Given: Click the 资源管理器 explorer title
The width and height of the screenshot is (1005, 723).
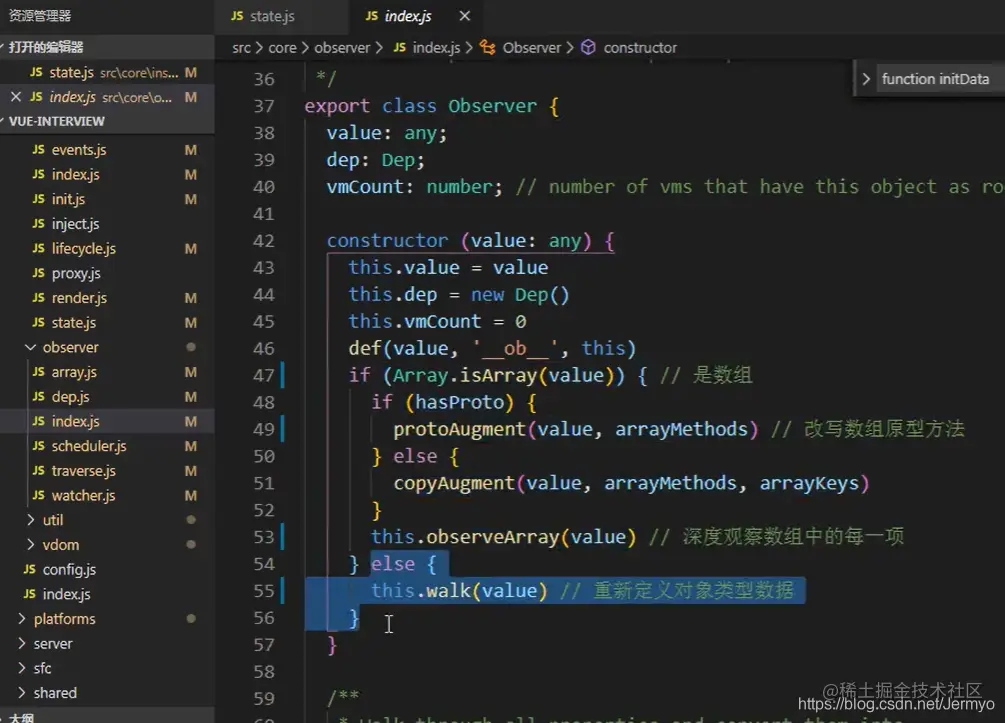Looking at the screenshot, I should tap(40, 15).
